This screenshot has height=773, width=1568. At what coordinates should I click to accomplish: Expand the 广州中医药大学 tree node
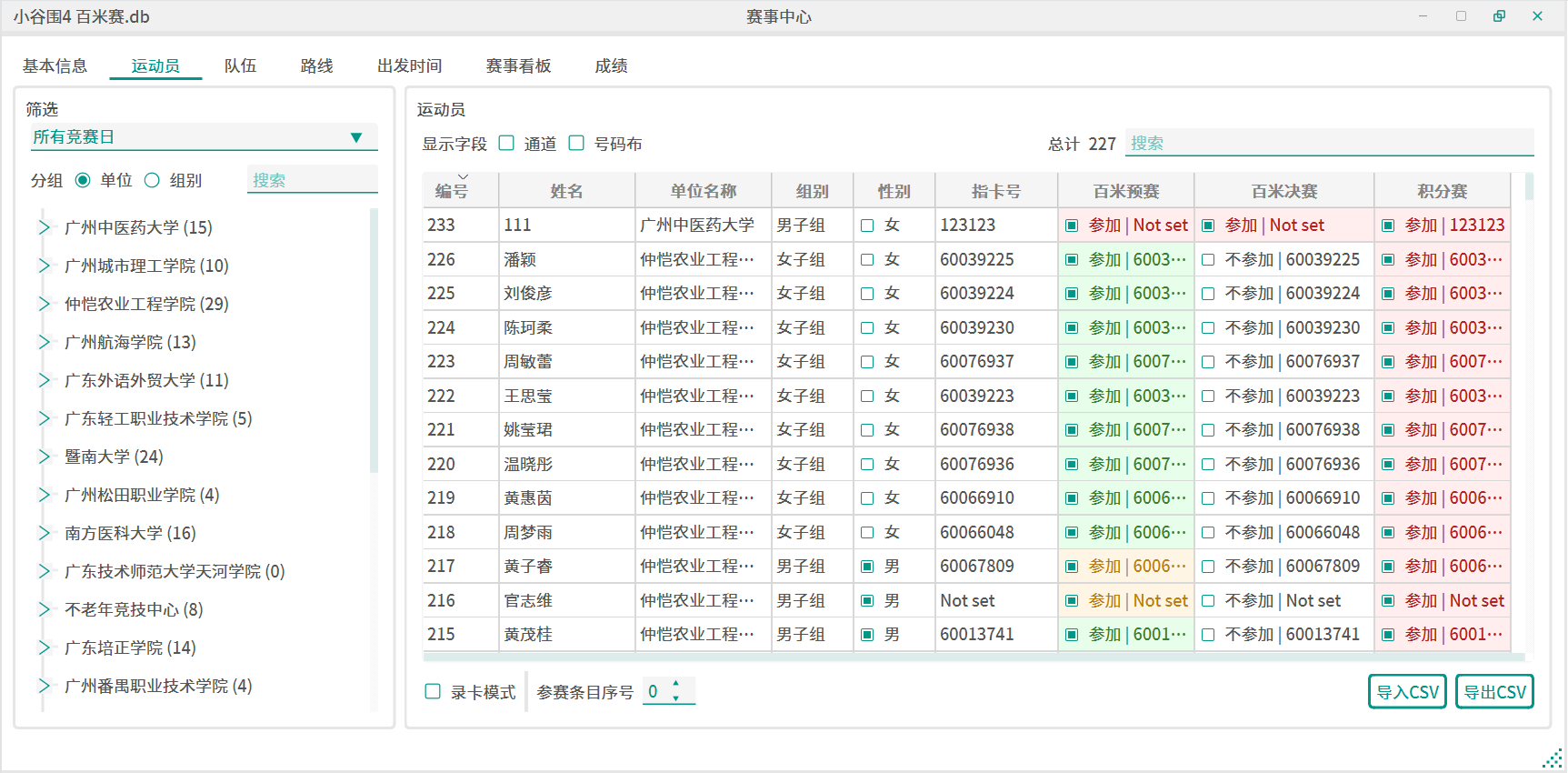(x=44, y=227)
